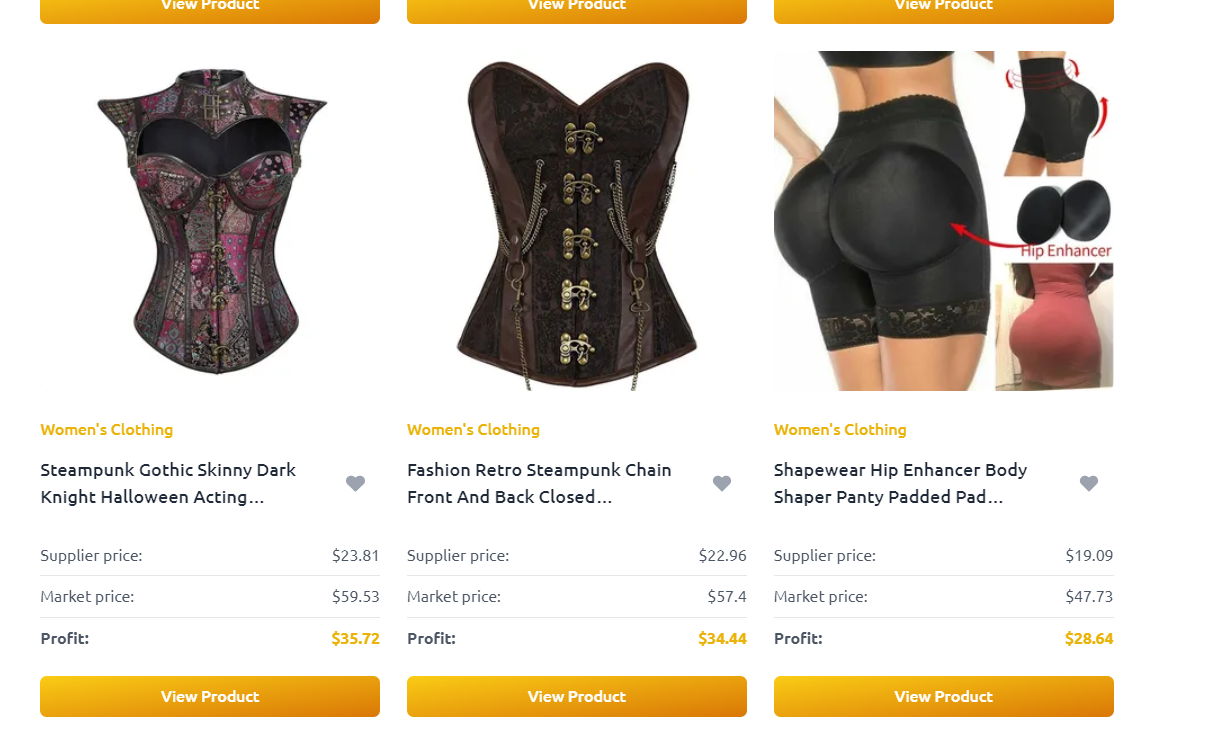Viewport: 1225px width, 738px height.
Task: View Product for the $34.44 profit corset
Action: coord(577,697)
